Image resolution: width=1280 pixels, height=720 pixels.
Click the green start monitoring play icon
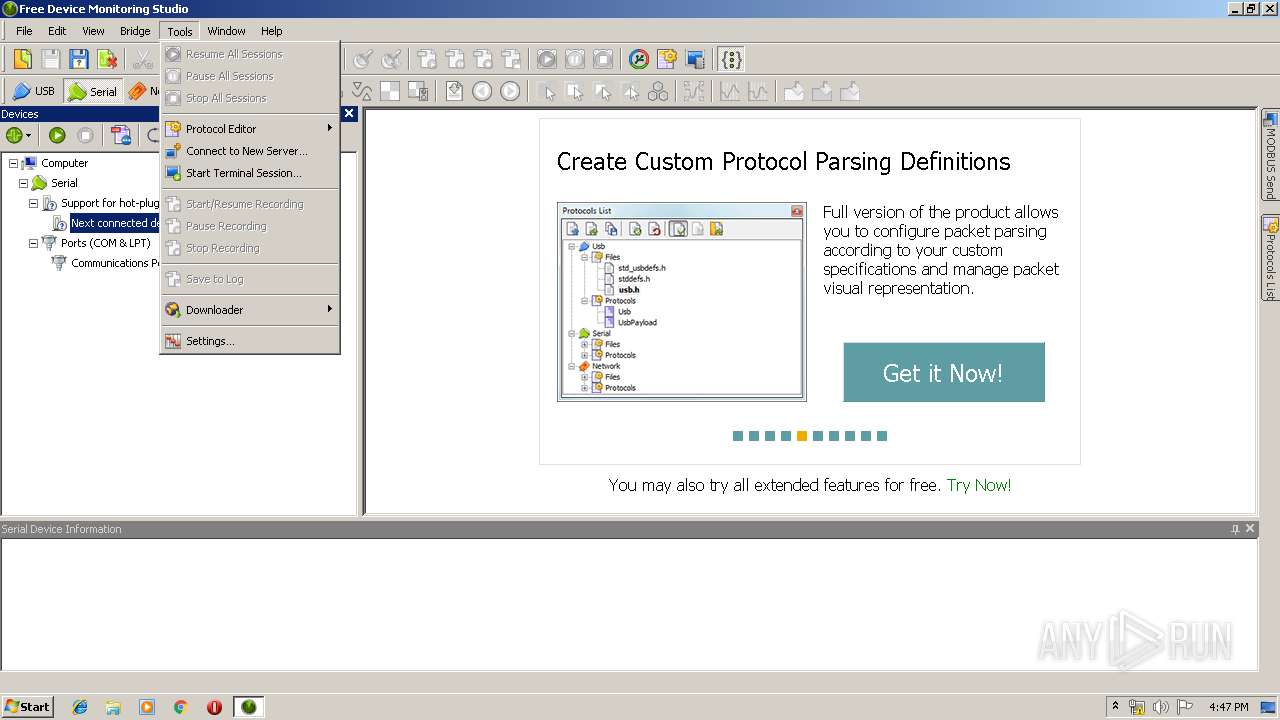click(x=57, y=135)
